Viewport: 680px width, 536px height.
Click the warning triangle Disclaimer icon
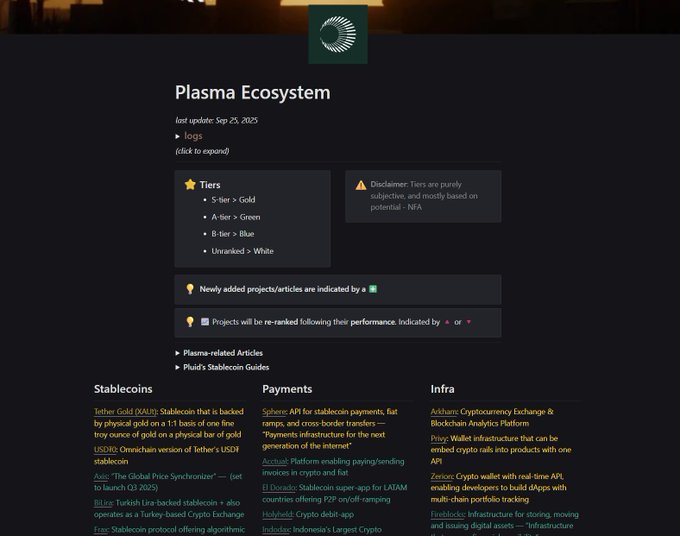tap(361, 185)
